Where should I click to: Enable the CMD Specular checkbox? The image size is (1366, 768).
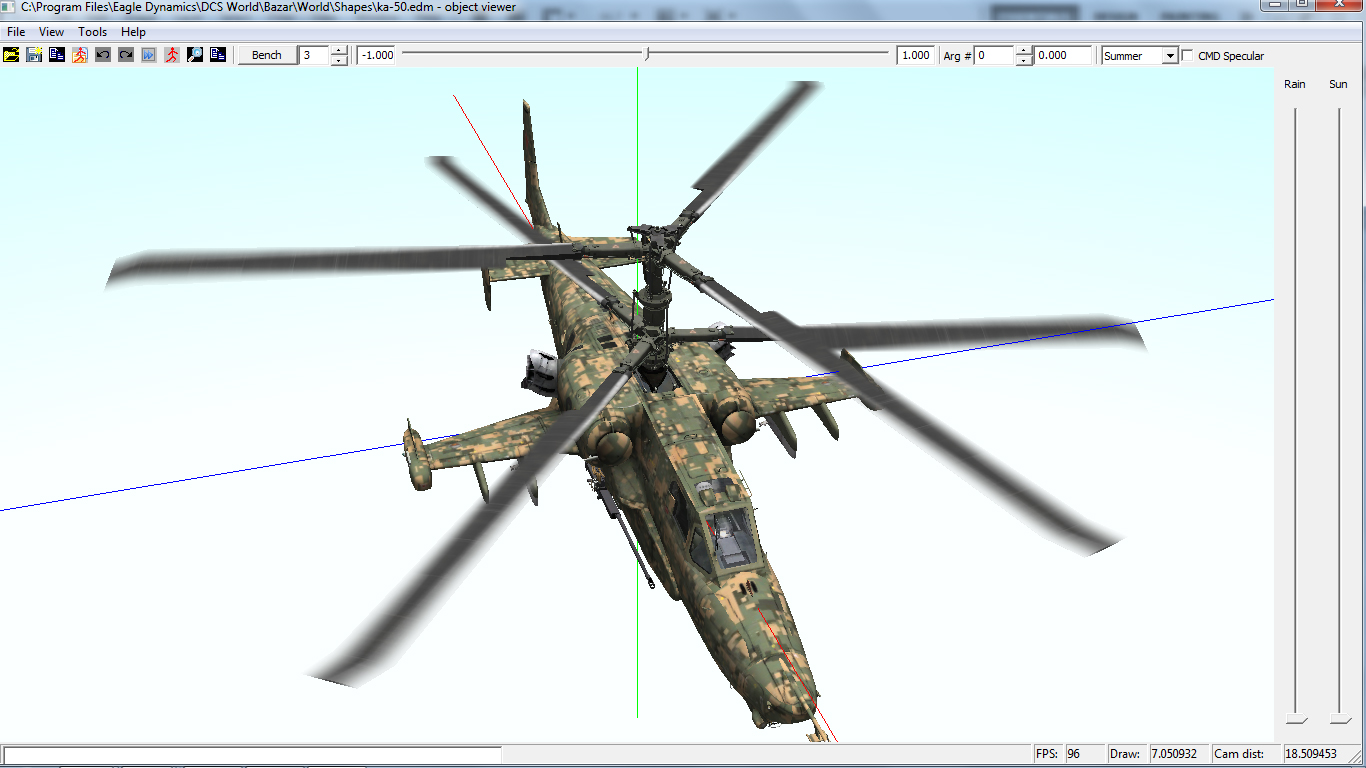[x=1188, y=56]
